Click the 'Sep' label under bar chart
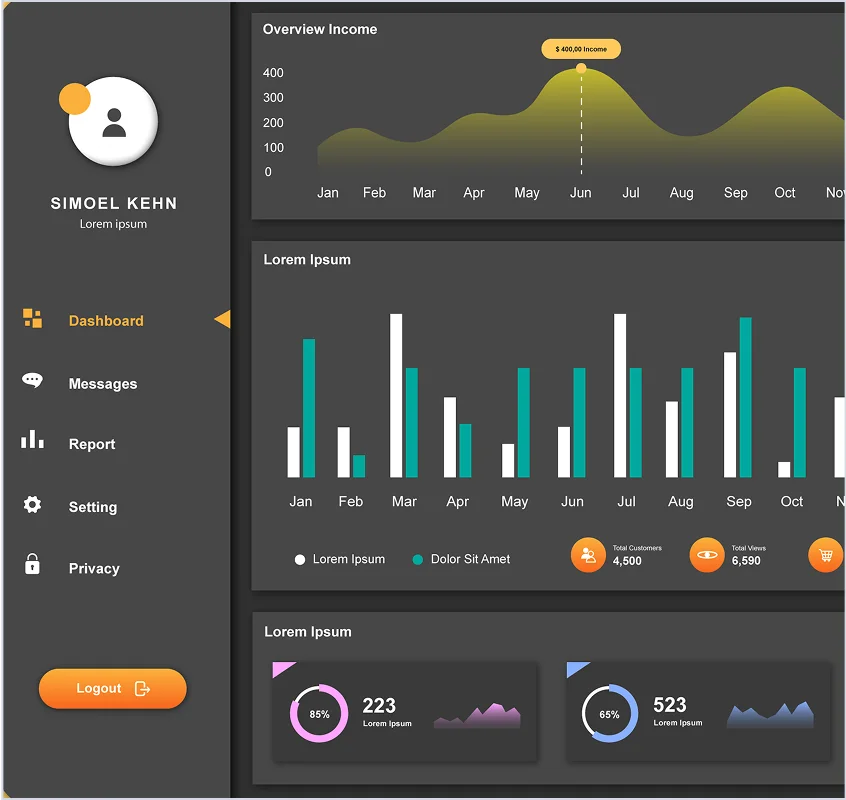 pyautogui.click(x=739, y=502)
